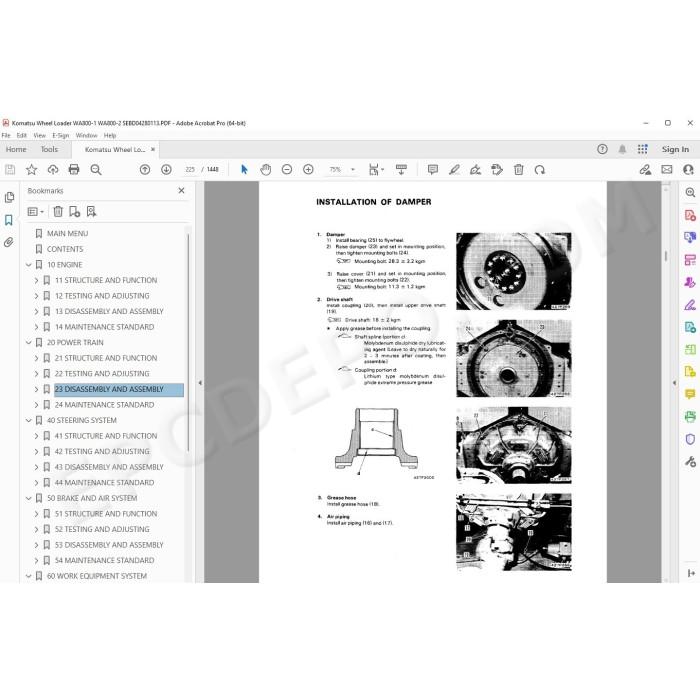Open bookmark options dropdown
The height and width of the screenshot is (700, 700).
[x=35, y=212]
